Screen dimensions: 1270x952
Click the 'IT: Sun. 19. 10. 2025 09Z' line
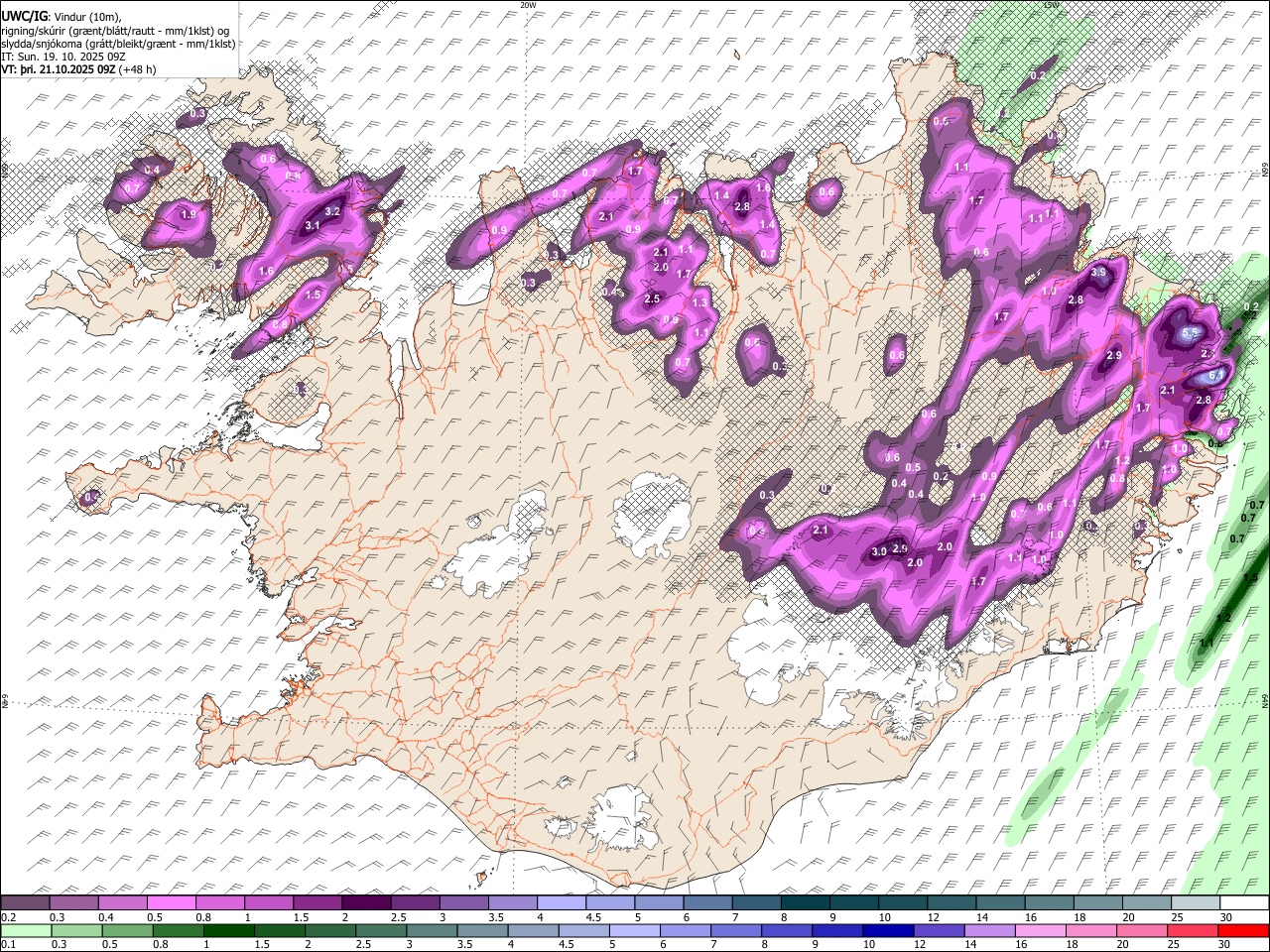(x=63, y=57)
